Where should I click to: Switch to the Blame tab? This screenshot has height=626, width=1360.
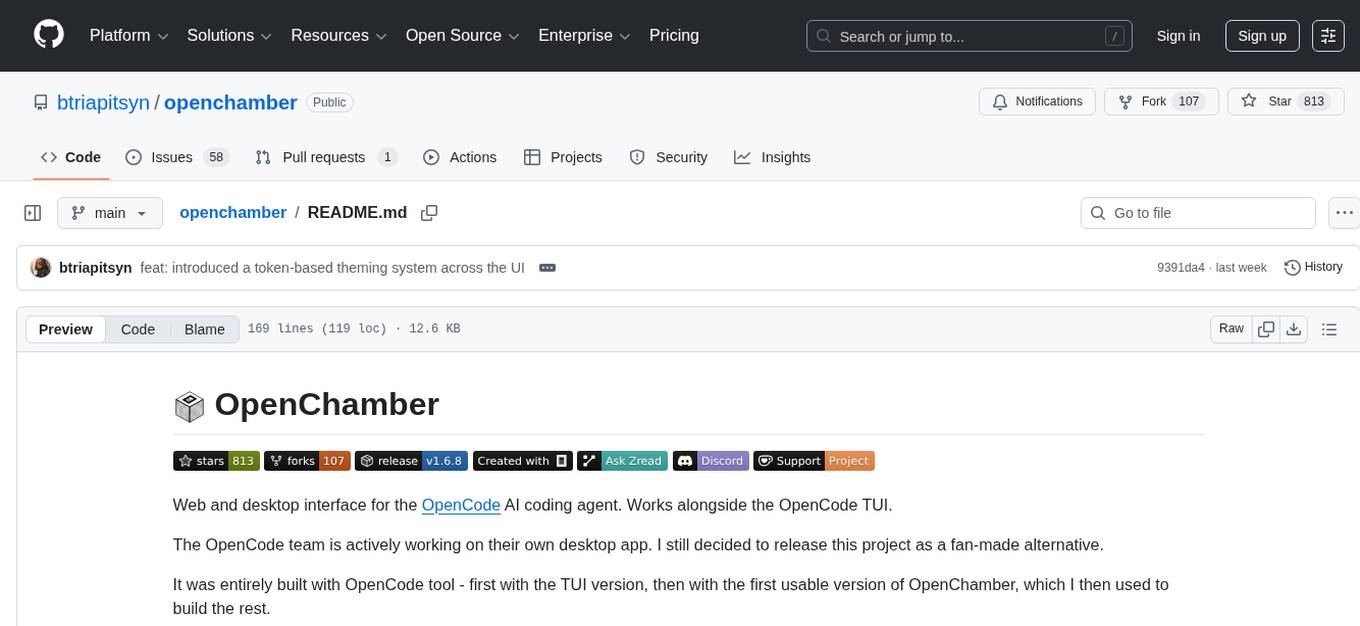[x=204, y=329]
